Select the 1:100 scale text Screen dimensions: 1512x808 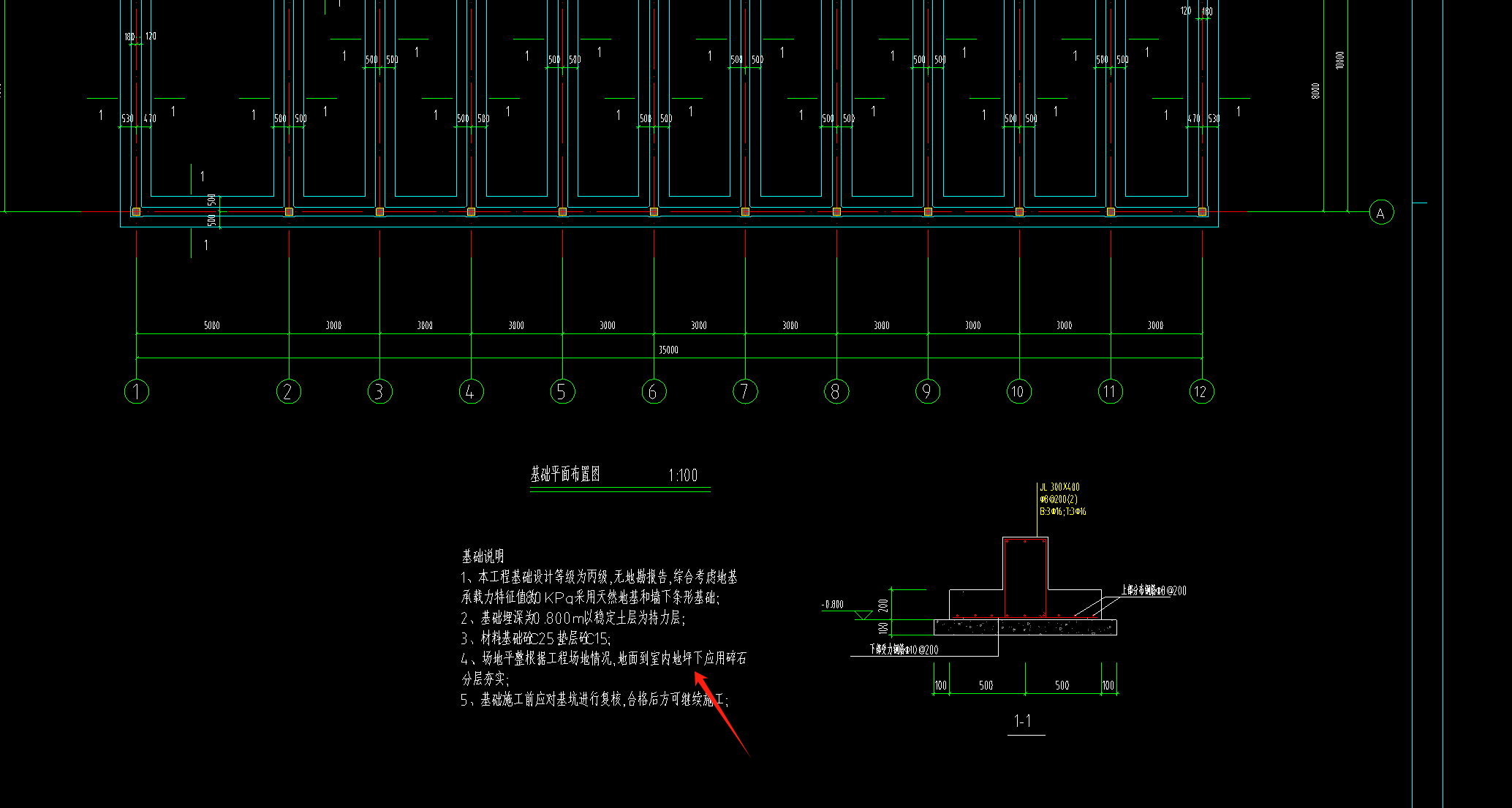tap(683, 475)
